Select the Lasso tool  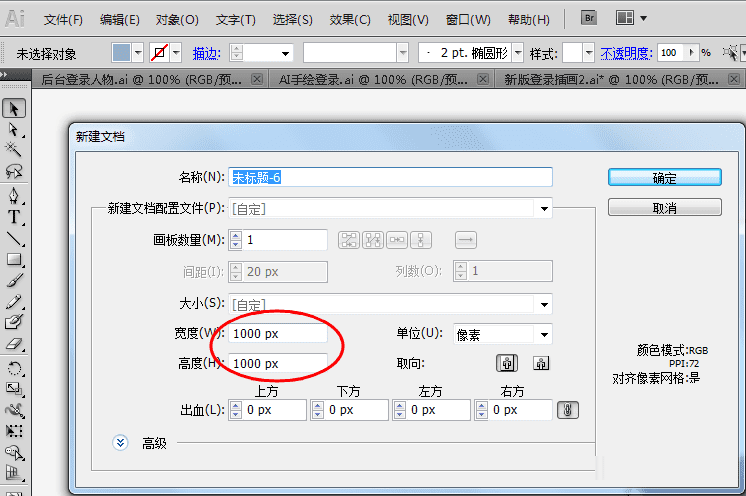[x=14, y=171]
